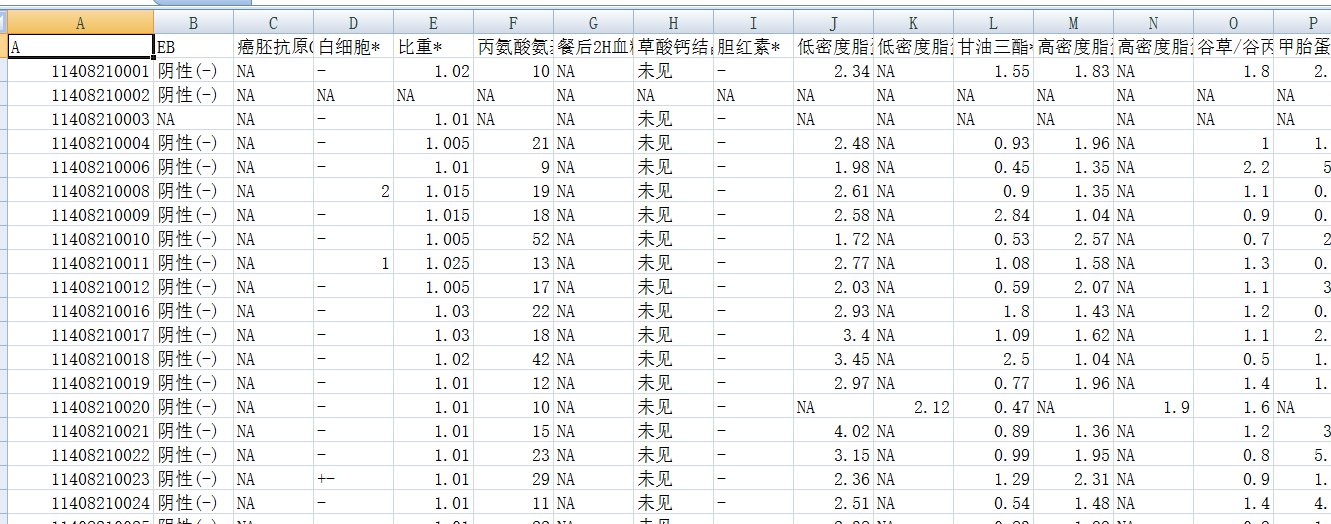The width and height of the screenshot is (1331, 524).
Task: Click the '餐后2H血' header cell
Action: (593, 47)
